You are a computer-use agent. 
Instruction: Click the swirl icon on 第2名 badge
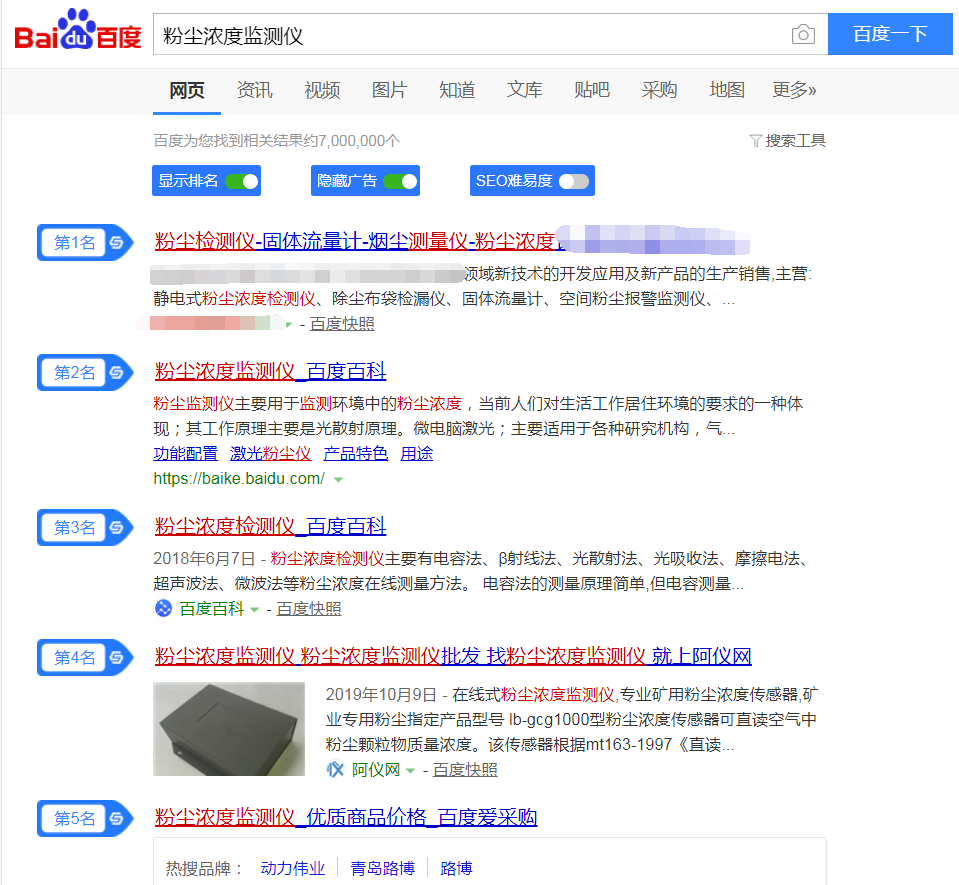pos(116,372)
